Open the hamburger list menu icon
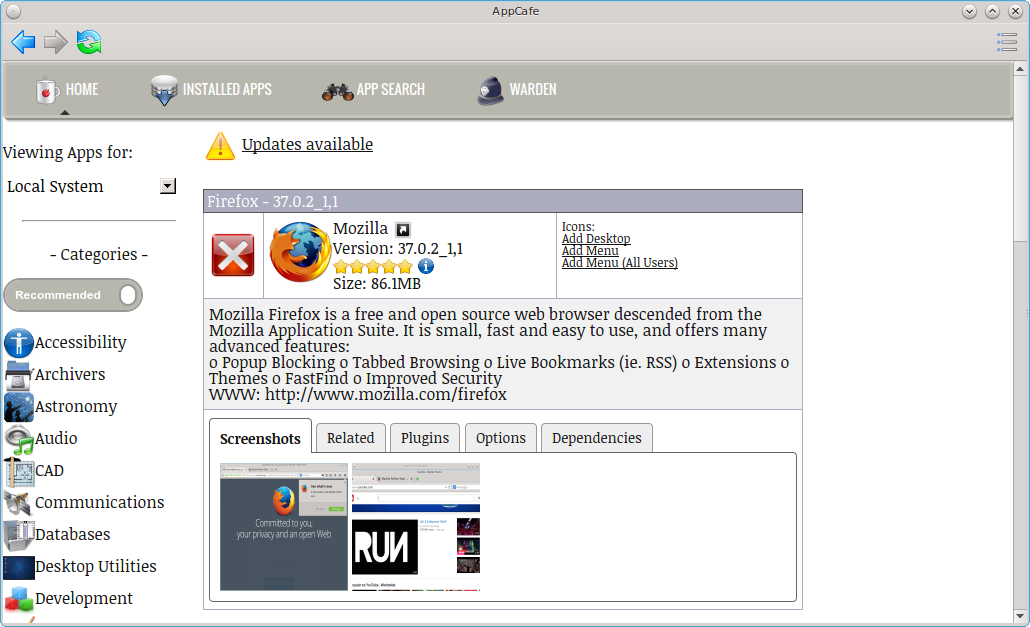1030x627 pixels. point(1006,42)
